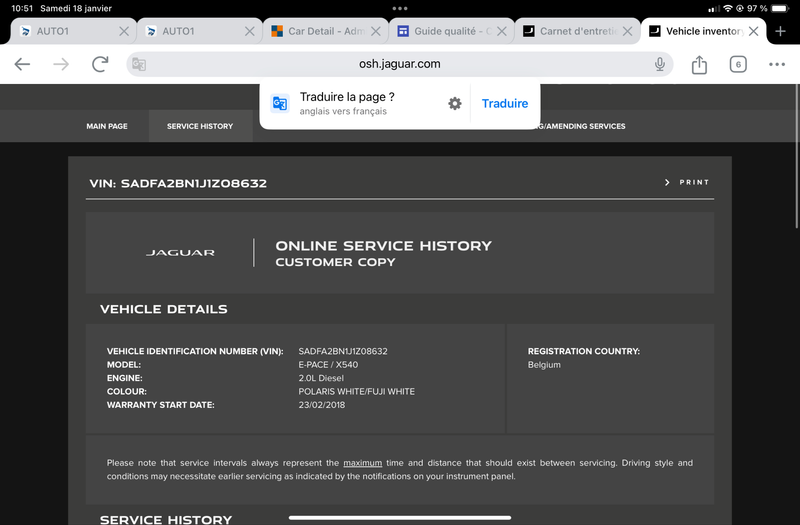Click Google Translate logo in popup
Viewport: 800px width, 525px height.
pyautogui.click(x=280, y=104)
